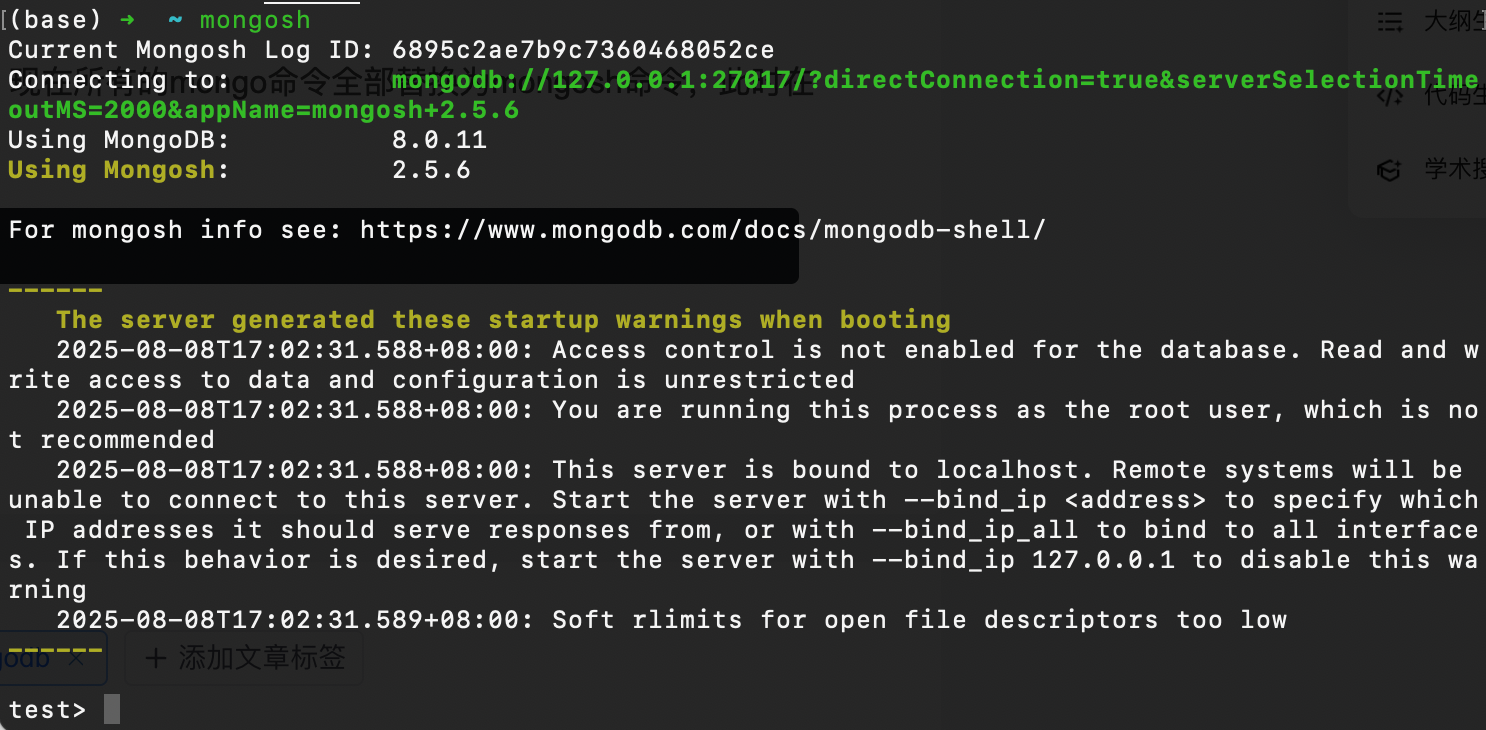The height and width of the screenshot is (730, 1486).
Task: Click the 添加文章标签 add tag button
Action: click(244, 658)
